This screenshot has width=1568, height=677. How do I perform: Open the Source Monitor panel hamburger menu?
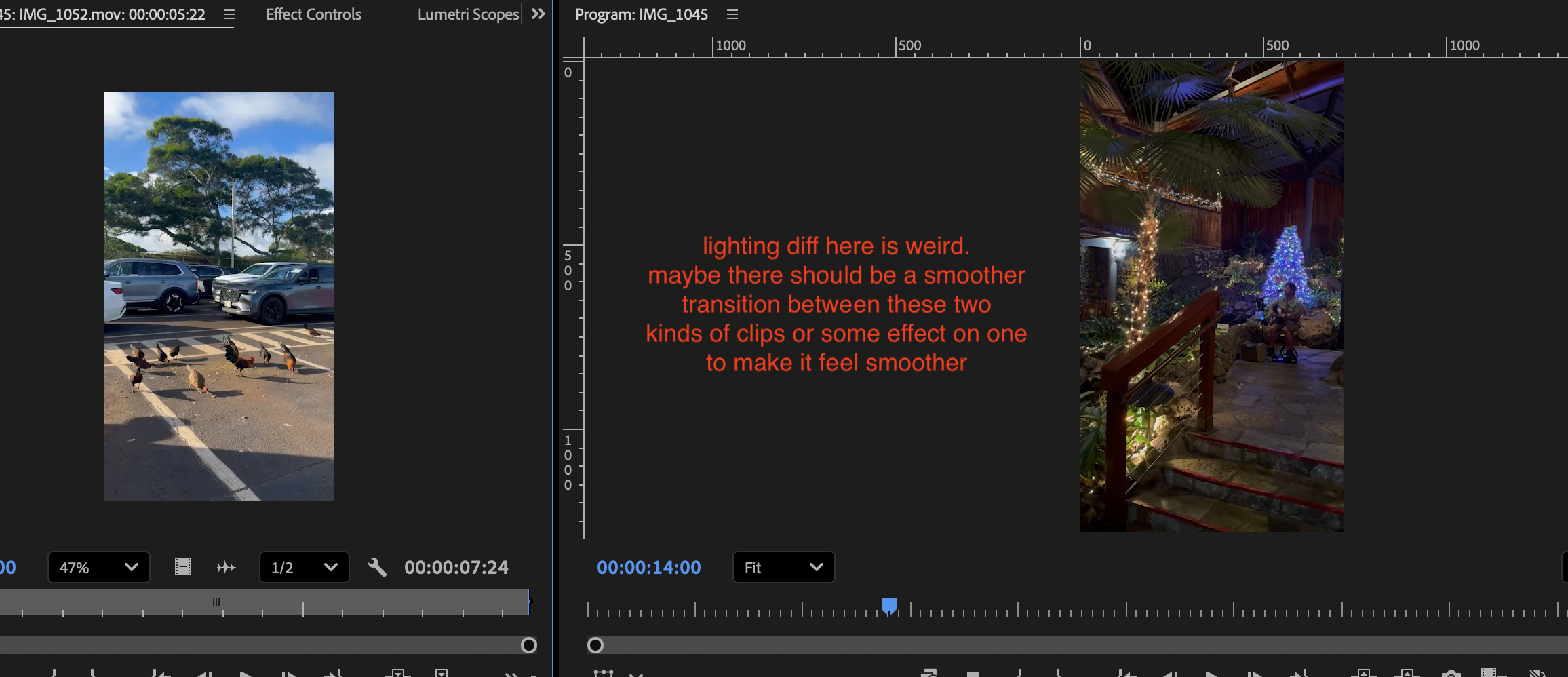tap(229, 14)
